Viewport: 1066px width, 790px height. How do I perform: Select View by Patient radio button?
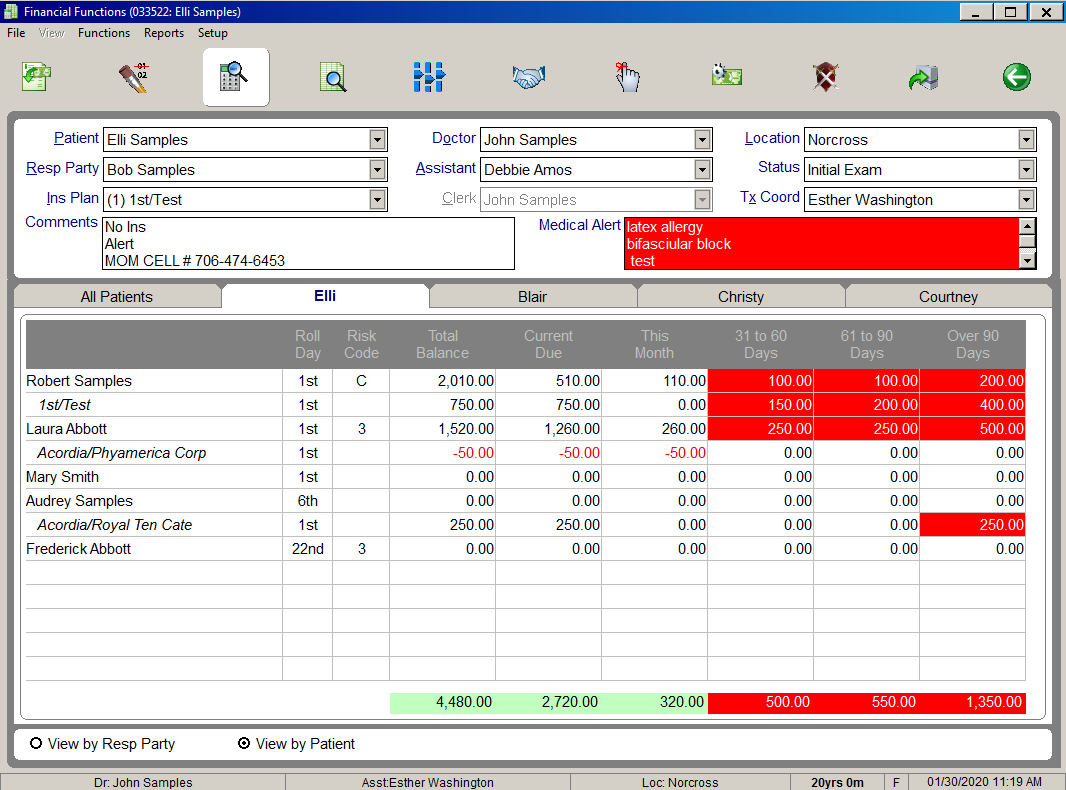point(243,743)
